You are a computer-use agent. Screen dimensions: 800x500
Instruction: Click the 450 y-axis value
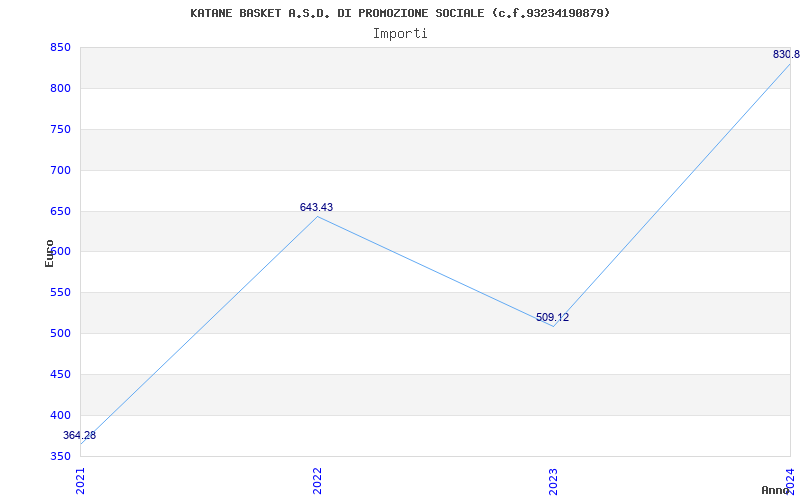tap(60, 374)
